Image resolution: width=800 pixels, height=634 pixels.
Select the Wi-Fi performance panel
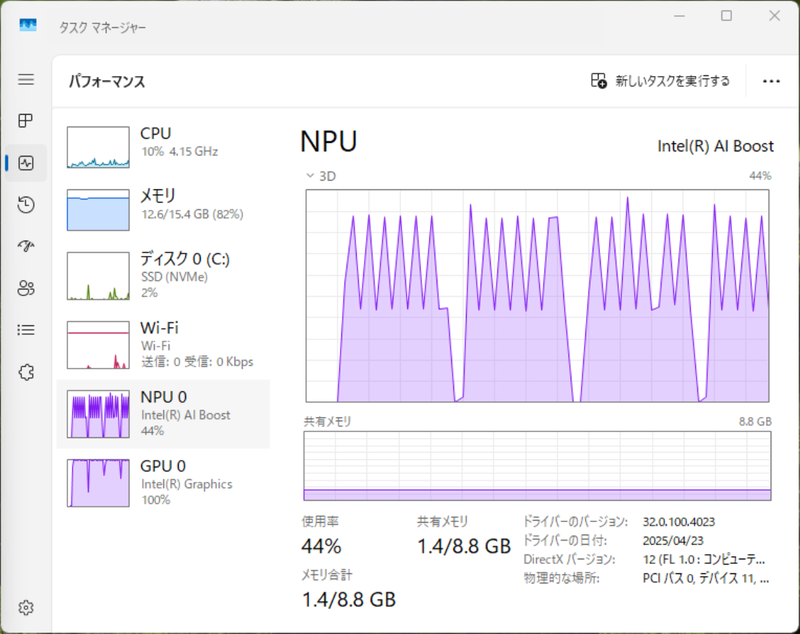pos(165,344)
